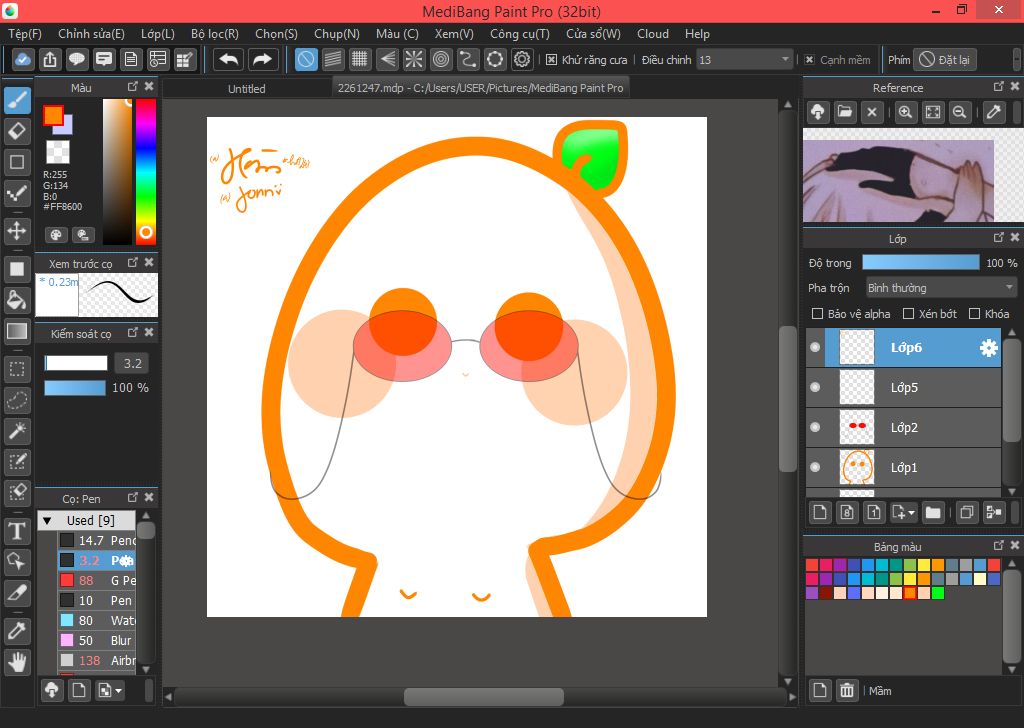
Task: Pick the Eyedropper tool
Action: click(17, 630)
